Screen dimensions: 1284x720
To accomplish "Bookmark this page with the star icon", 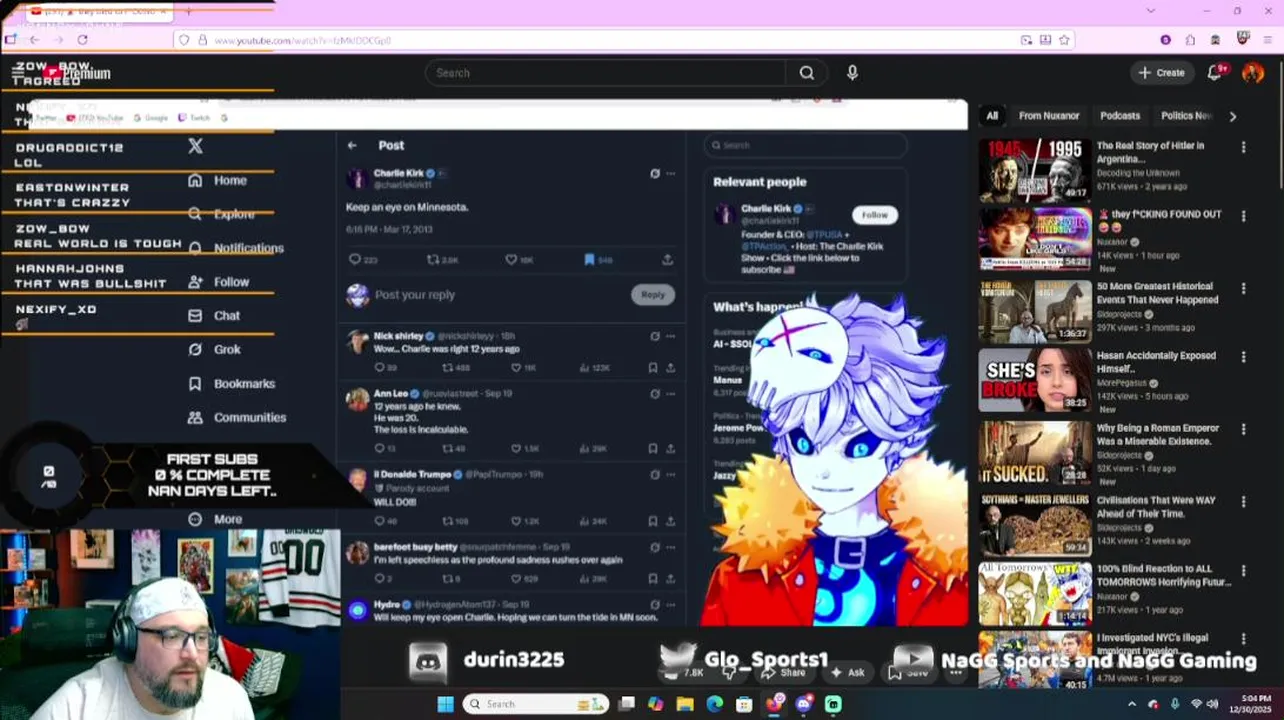I will pyautogui.click(x=1064, y=40).
